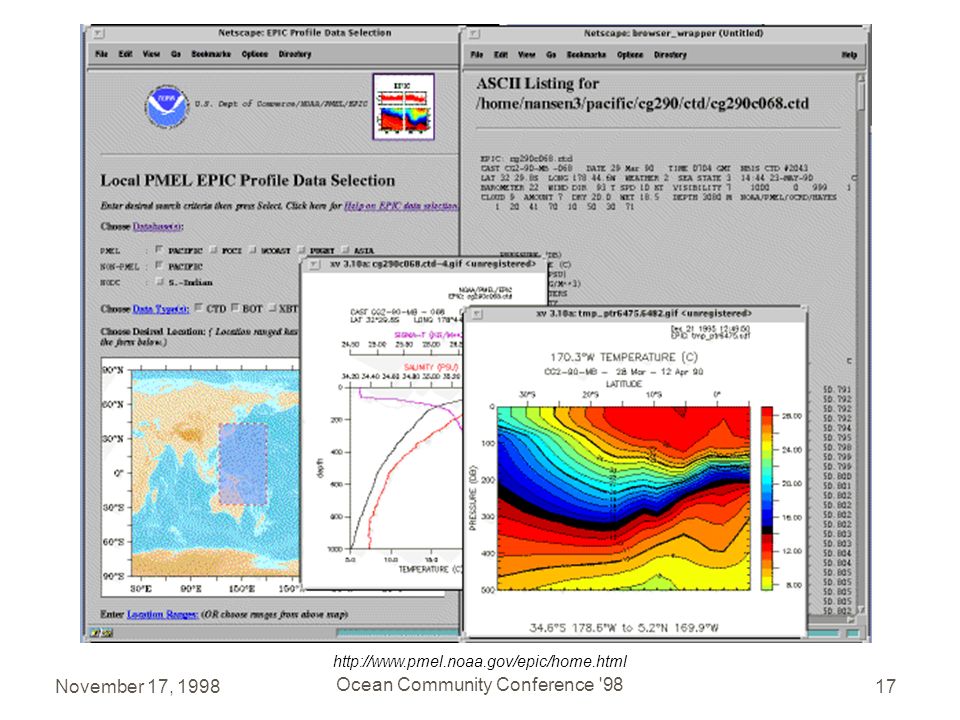The height and width of the screenshot is (720, 960).
Task: Follow the Database(s) link
Action: (157, 227)
